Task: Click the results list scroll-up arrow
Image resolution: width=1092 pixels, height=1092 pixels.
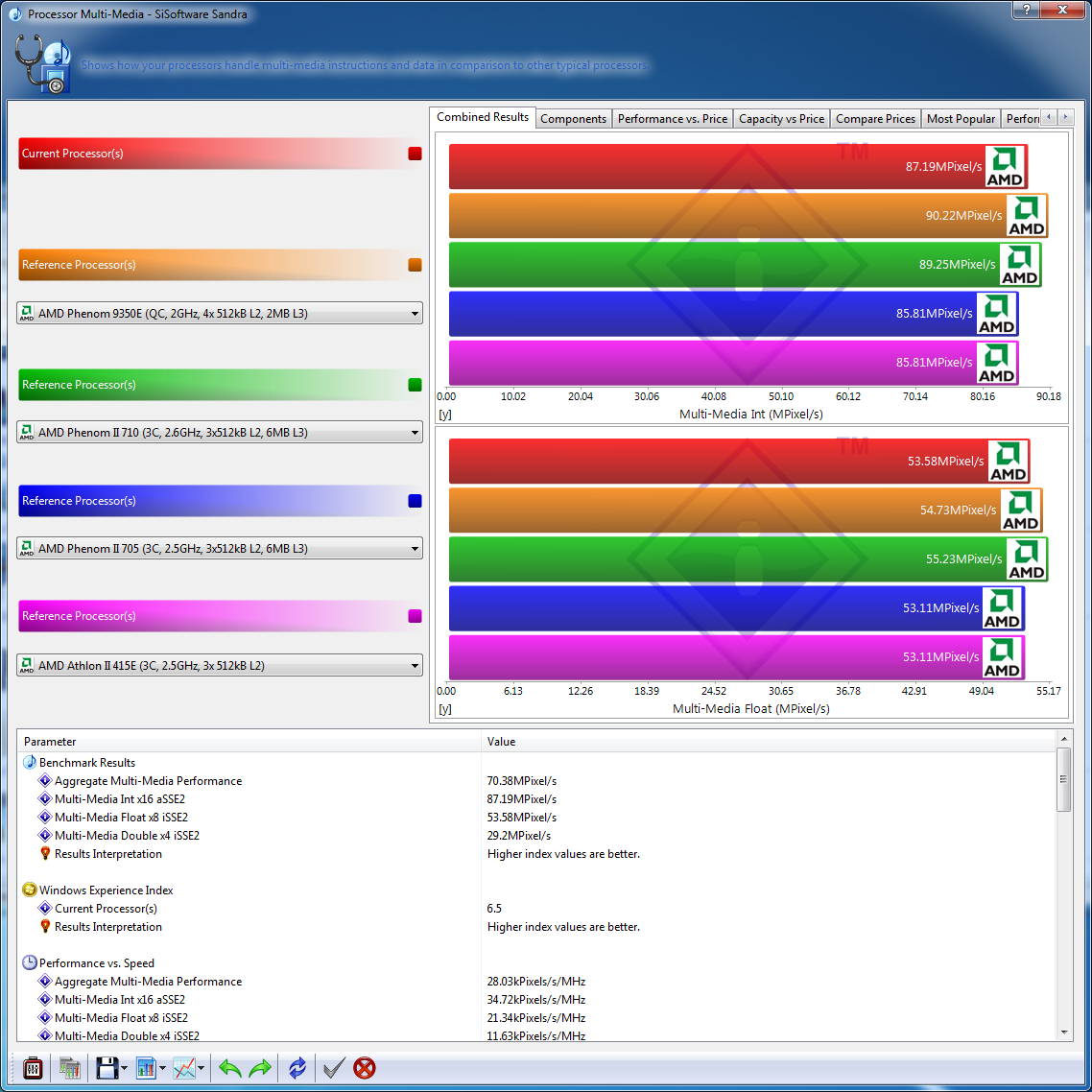Action: pos(1063,738)
